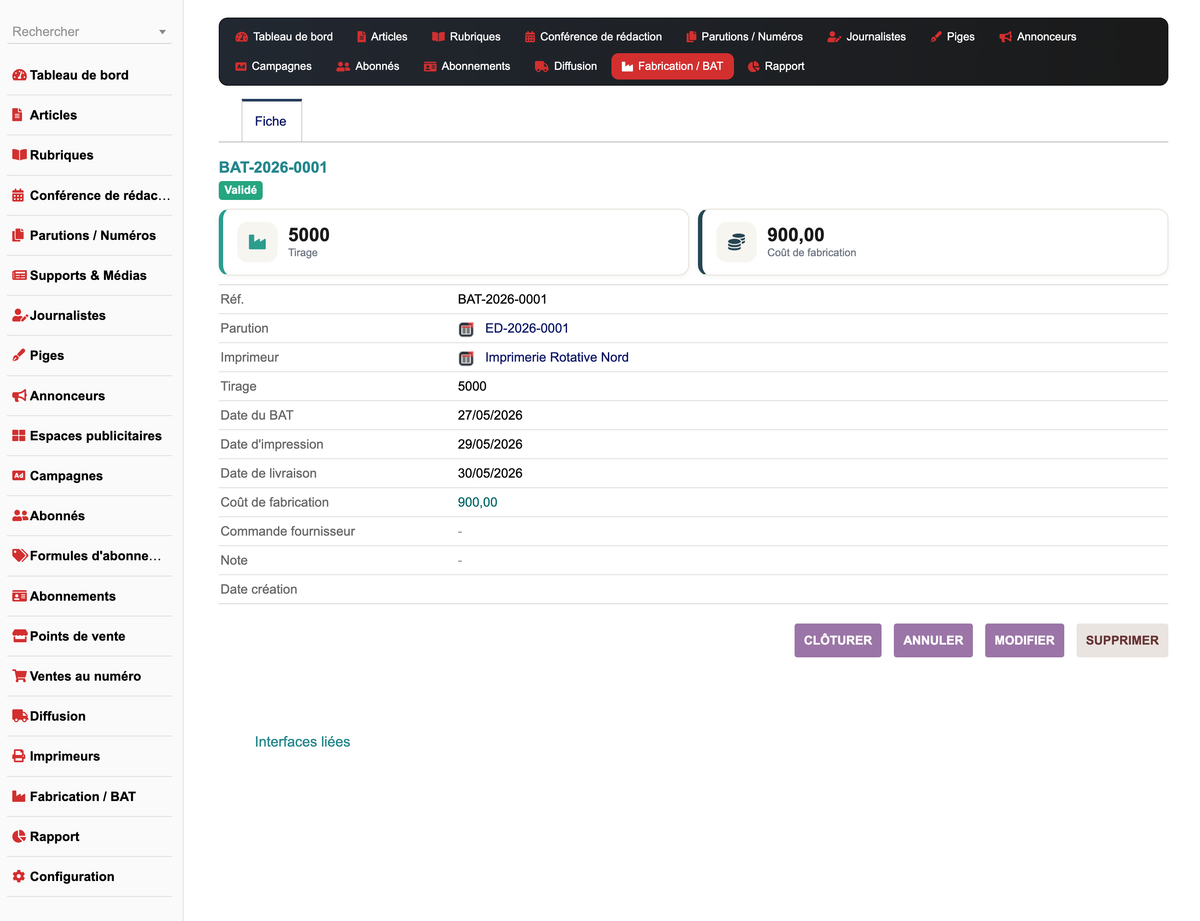Click the MODIFIER button
This screenshot has height=921, width=1200.
(1024, 640)
